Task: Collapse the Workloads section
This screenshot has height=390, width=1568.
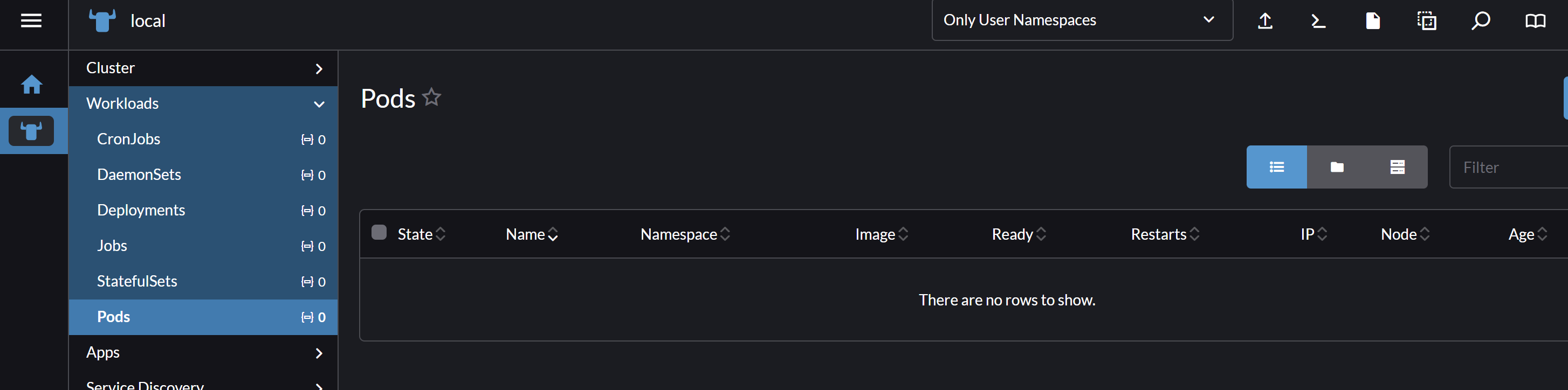Action: coord(203,103)
